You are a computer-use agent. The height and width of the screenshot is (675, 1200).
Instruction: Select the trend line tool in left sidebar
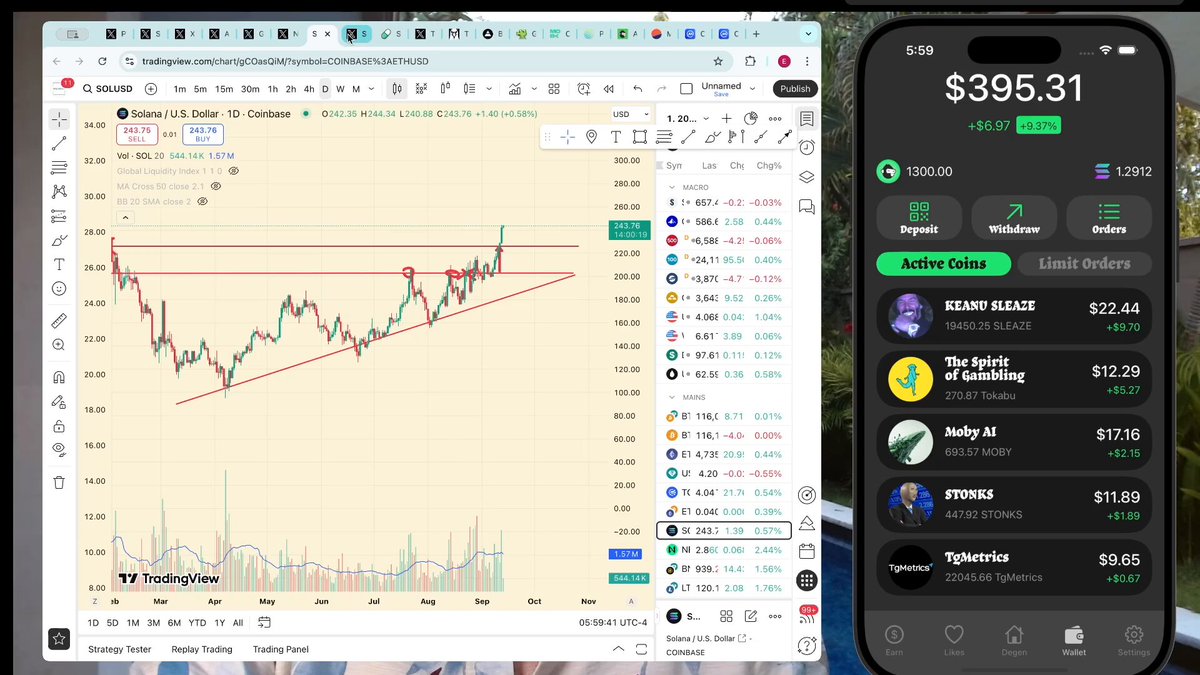coord(59,143)
